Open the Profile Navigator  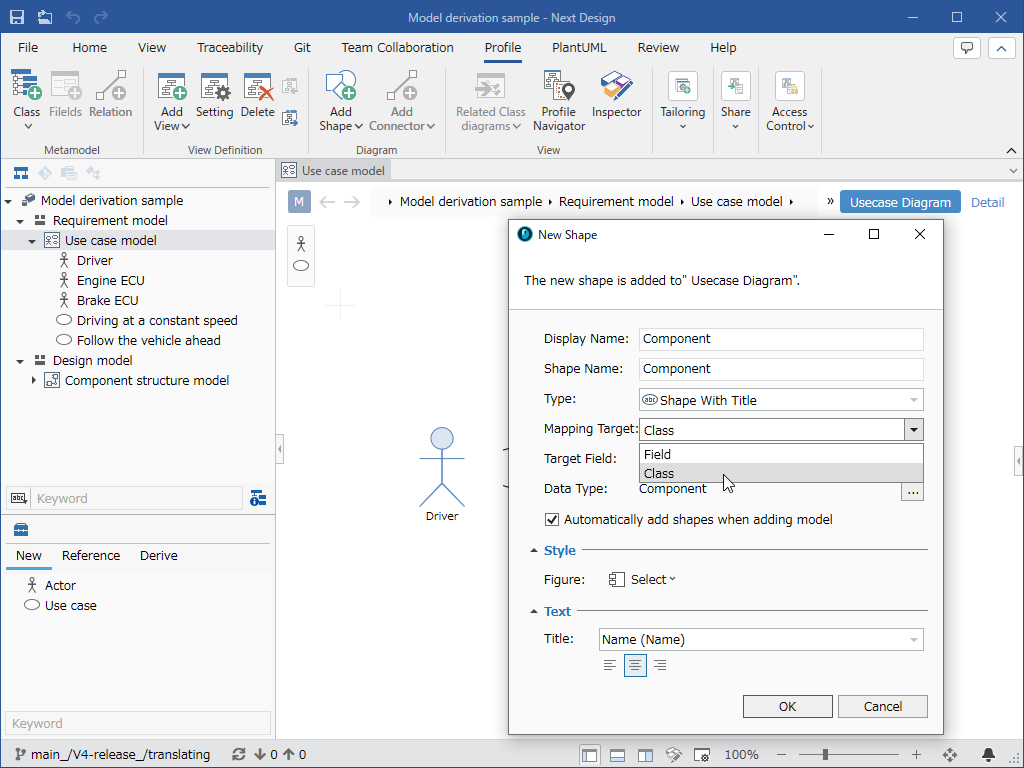click(x=558, y=102)
